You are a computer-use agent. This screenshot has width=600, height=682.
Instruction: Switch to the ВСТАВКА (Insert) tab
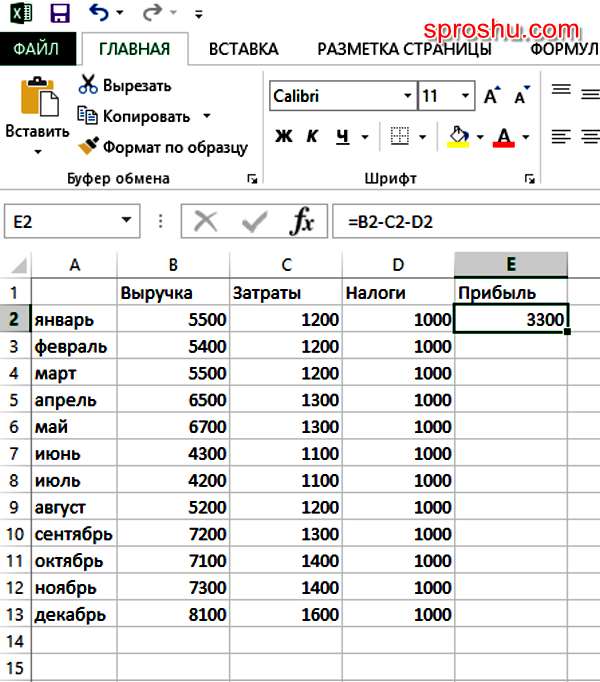tap(243, 48)
